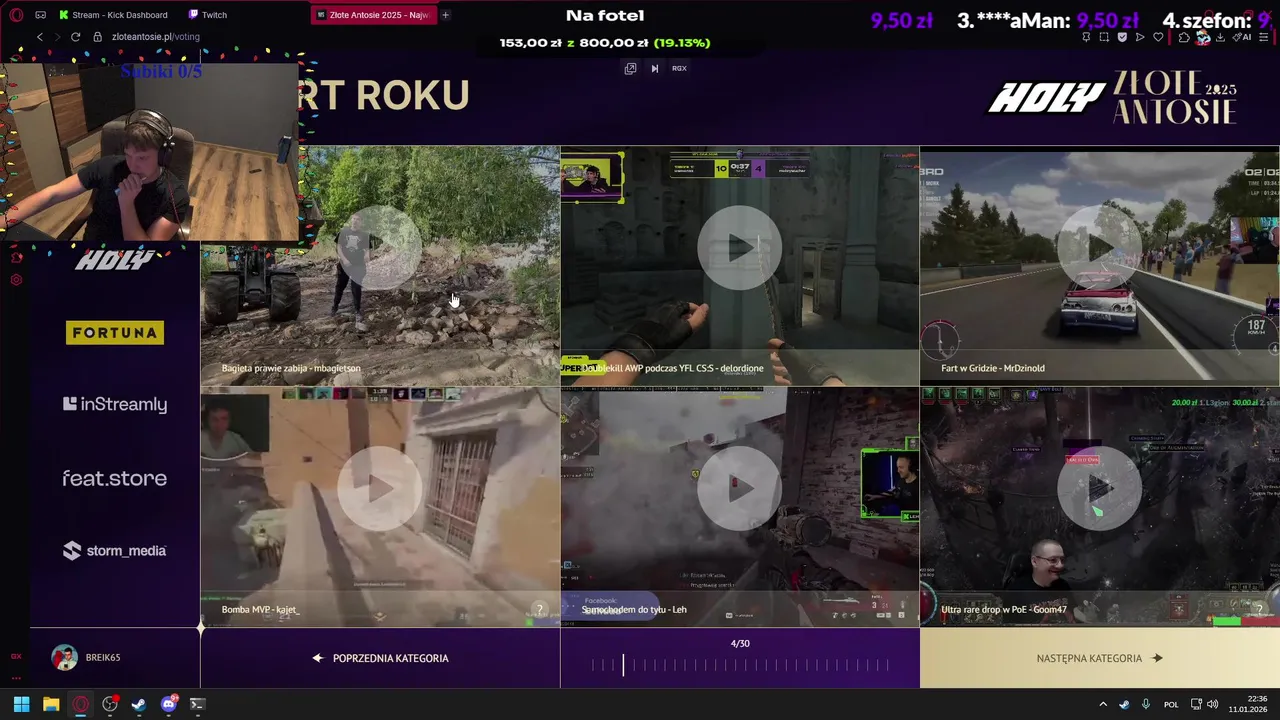Open the browser downloads icon
Viewport: 1280px width, 720px height.
(1220, 37)
